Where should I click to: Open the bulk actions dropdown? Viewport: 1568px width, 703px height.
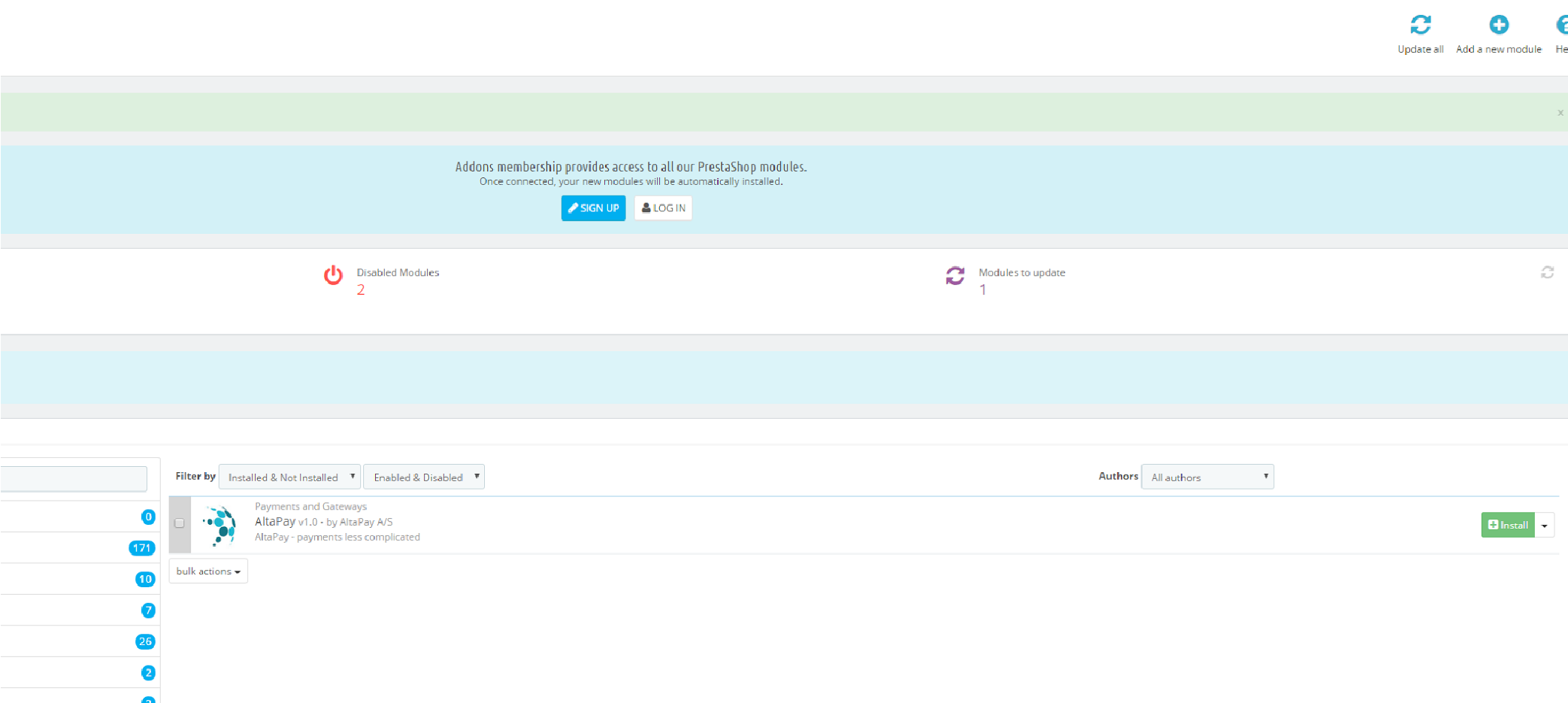[208, 571]
